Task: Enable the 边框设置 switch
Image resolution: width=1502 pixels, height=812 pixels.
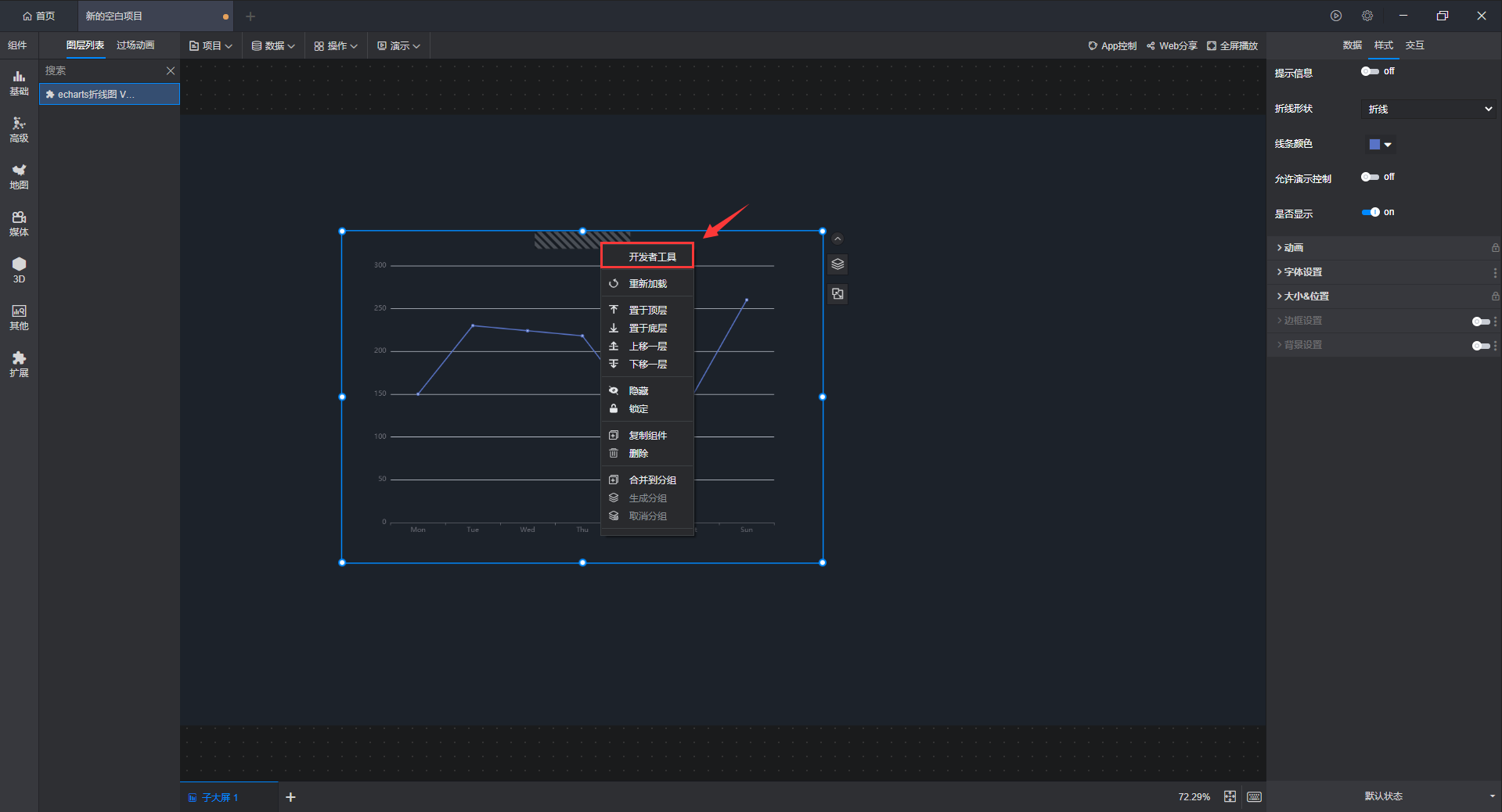Action: [1481, 322]
